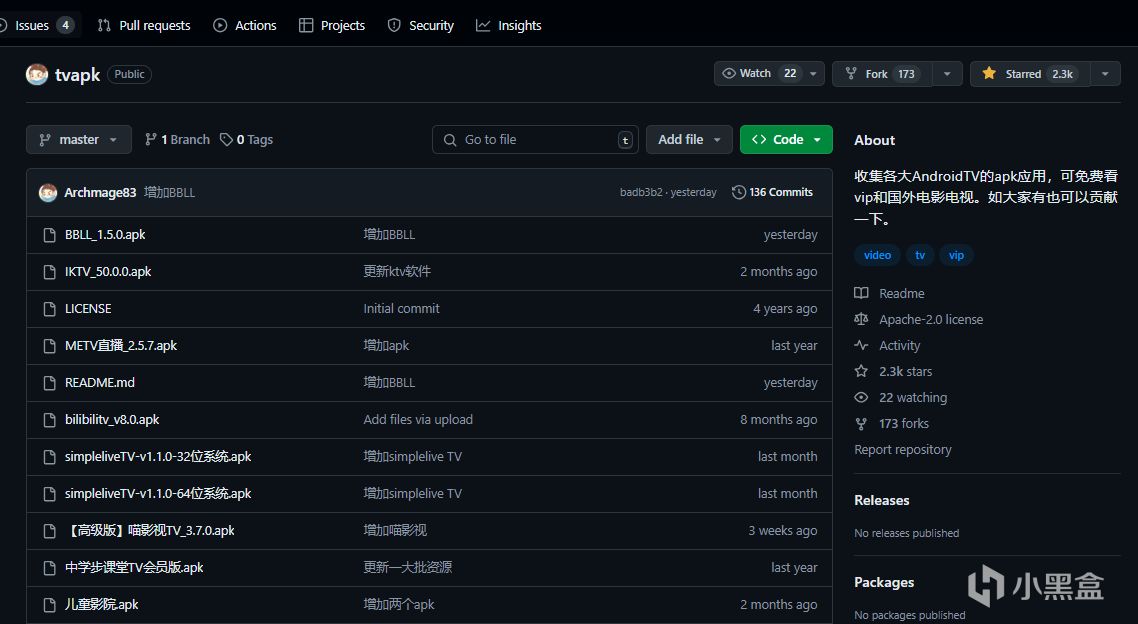View the 22 watching link
Viewport: 1138px width, 624px height.
coord(901,398)
